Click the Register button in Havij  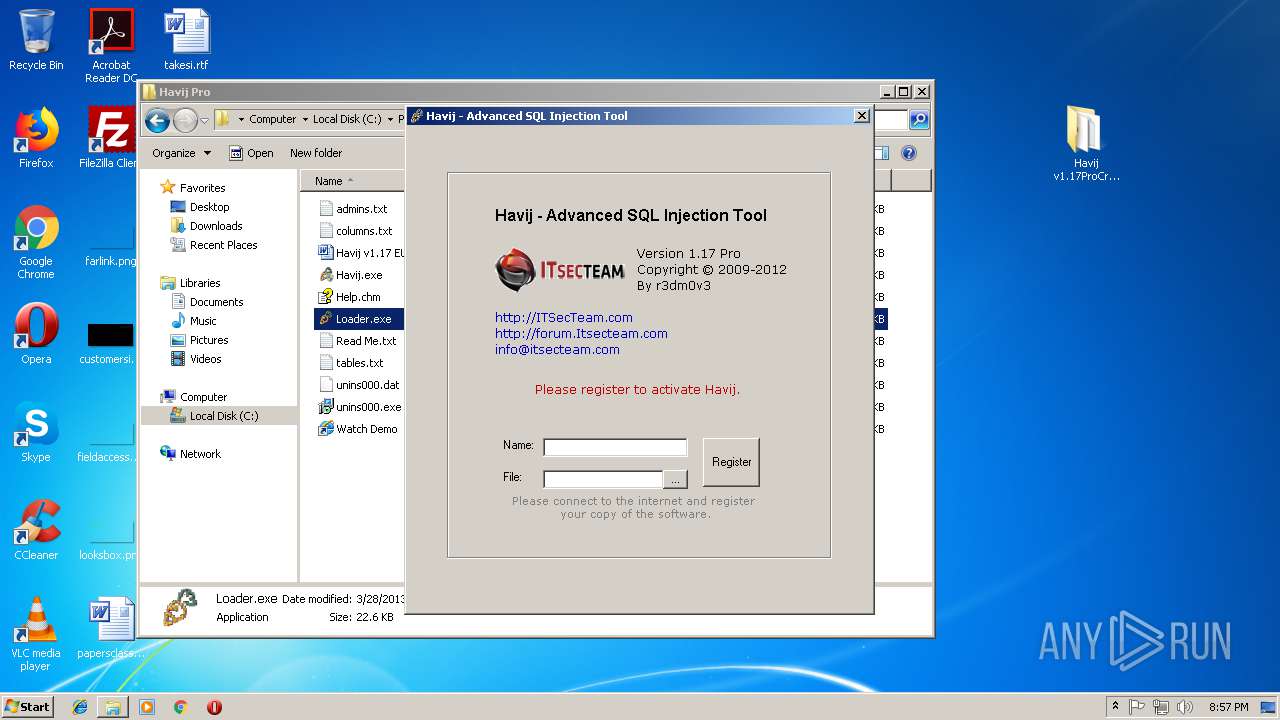click(x=731, y=462)
